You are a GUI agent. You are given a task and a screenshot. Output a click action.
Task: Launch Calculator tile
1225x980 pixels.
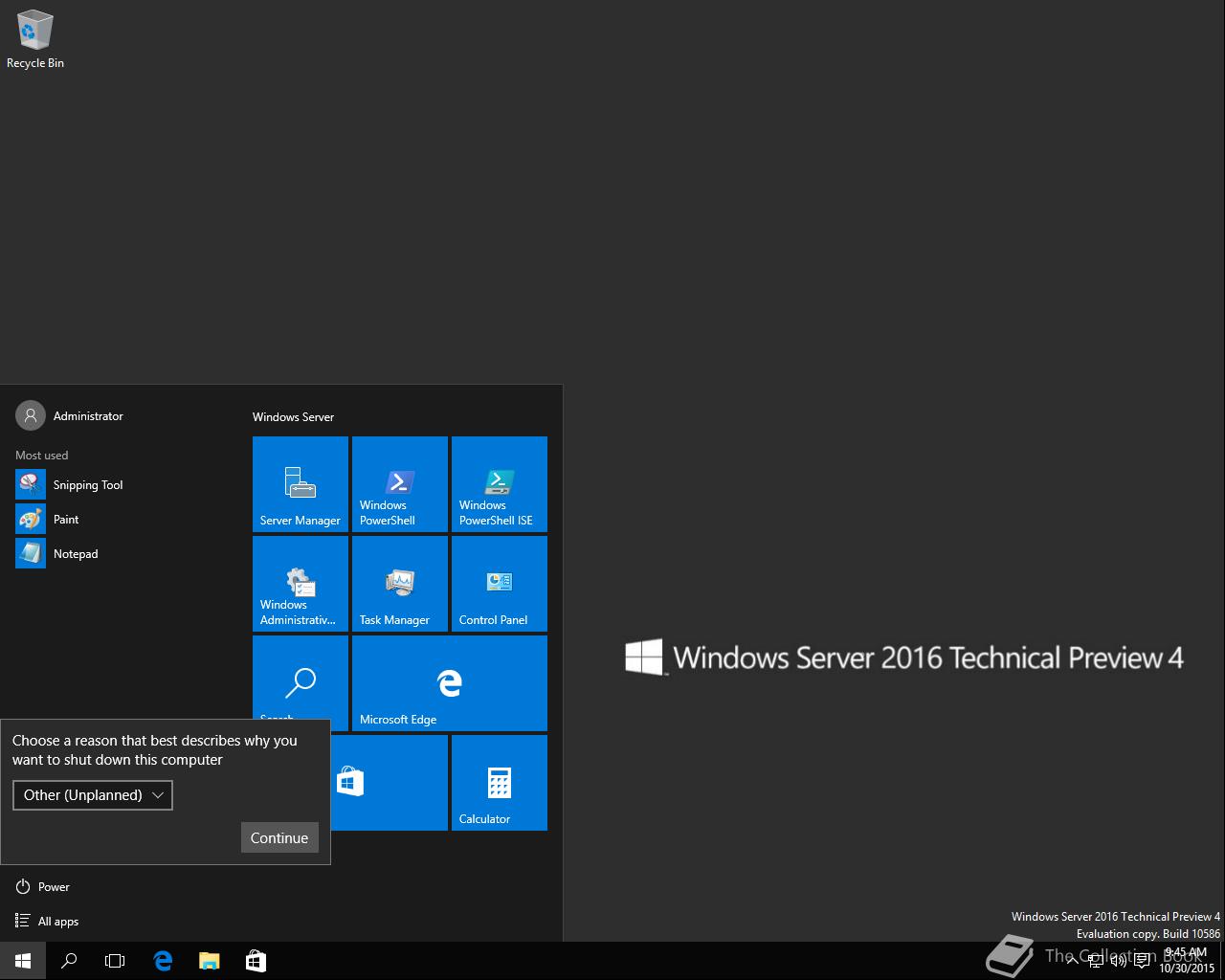500,783
